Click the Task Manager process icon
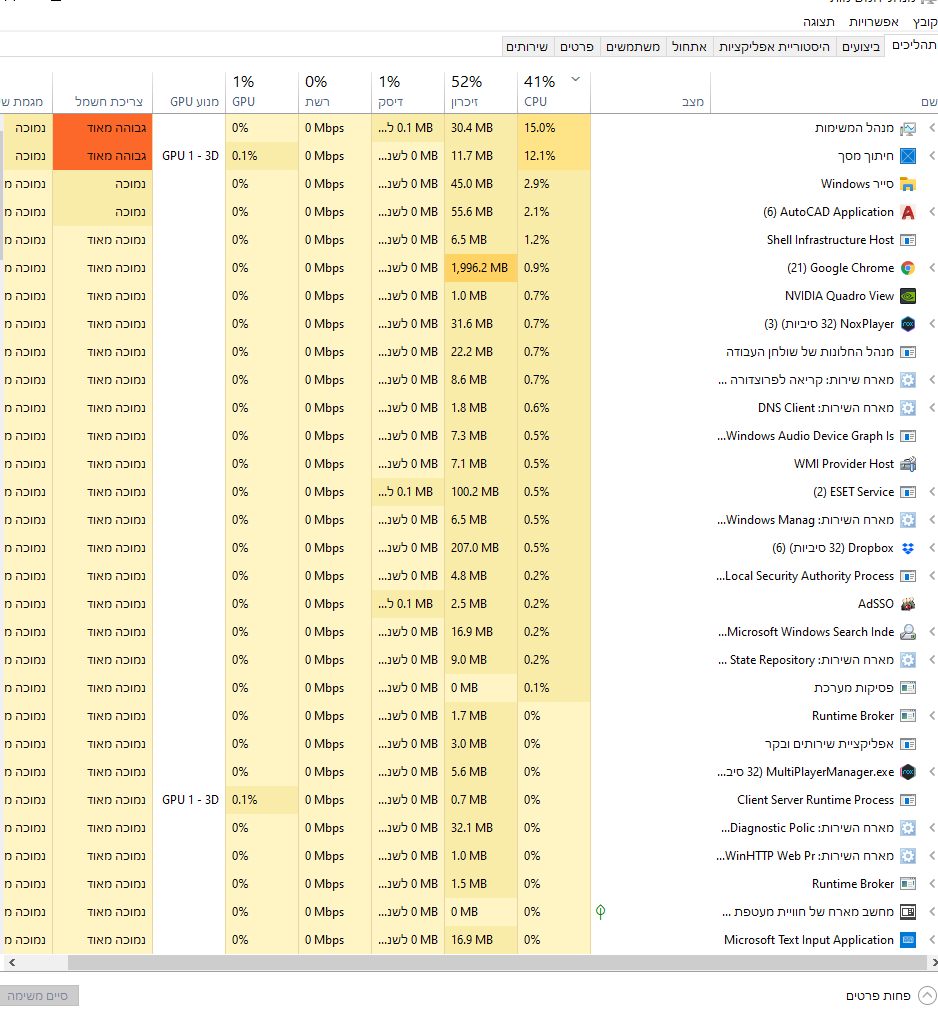Viewport: 938px width, 1013px height. pyautogui.click(x=908, y=129)
